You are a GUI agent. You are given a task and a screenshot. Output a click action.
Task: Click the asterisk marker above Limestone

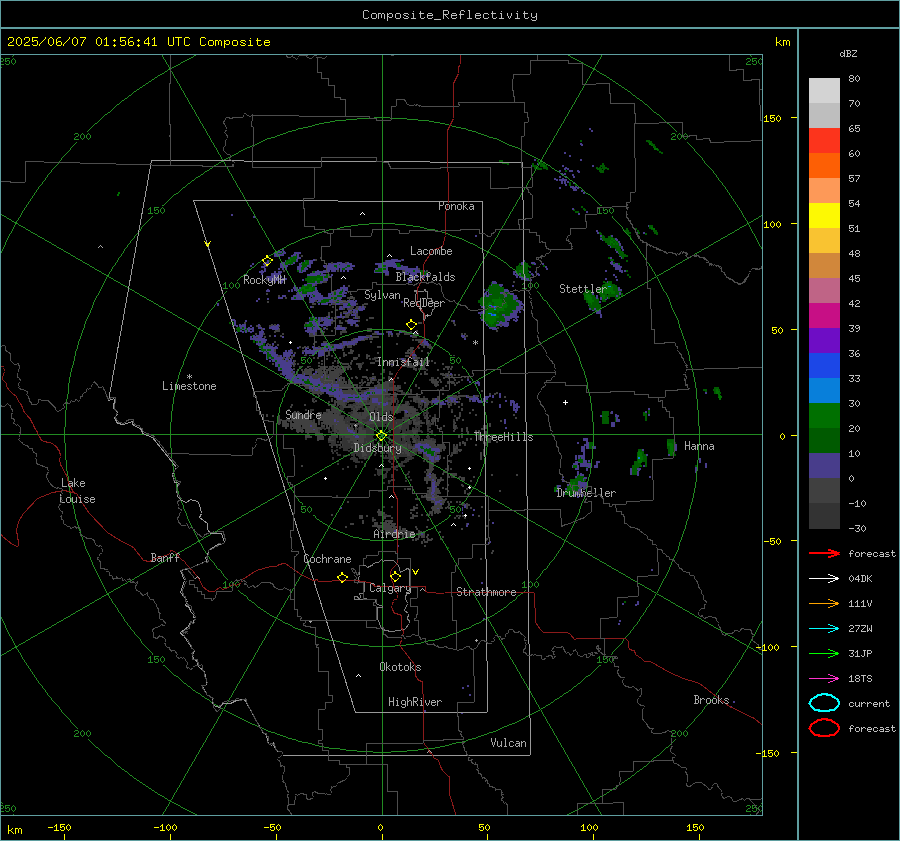click(x=189, y=377)
